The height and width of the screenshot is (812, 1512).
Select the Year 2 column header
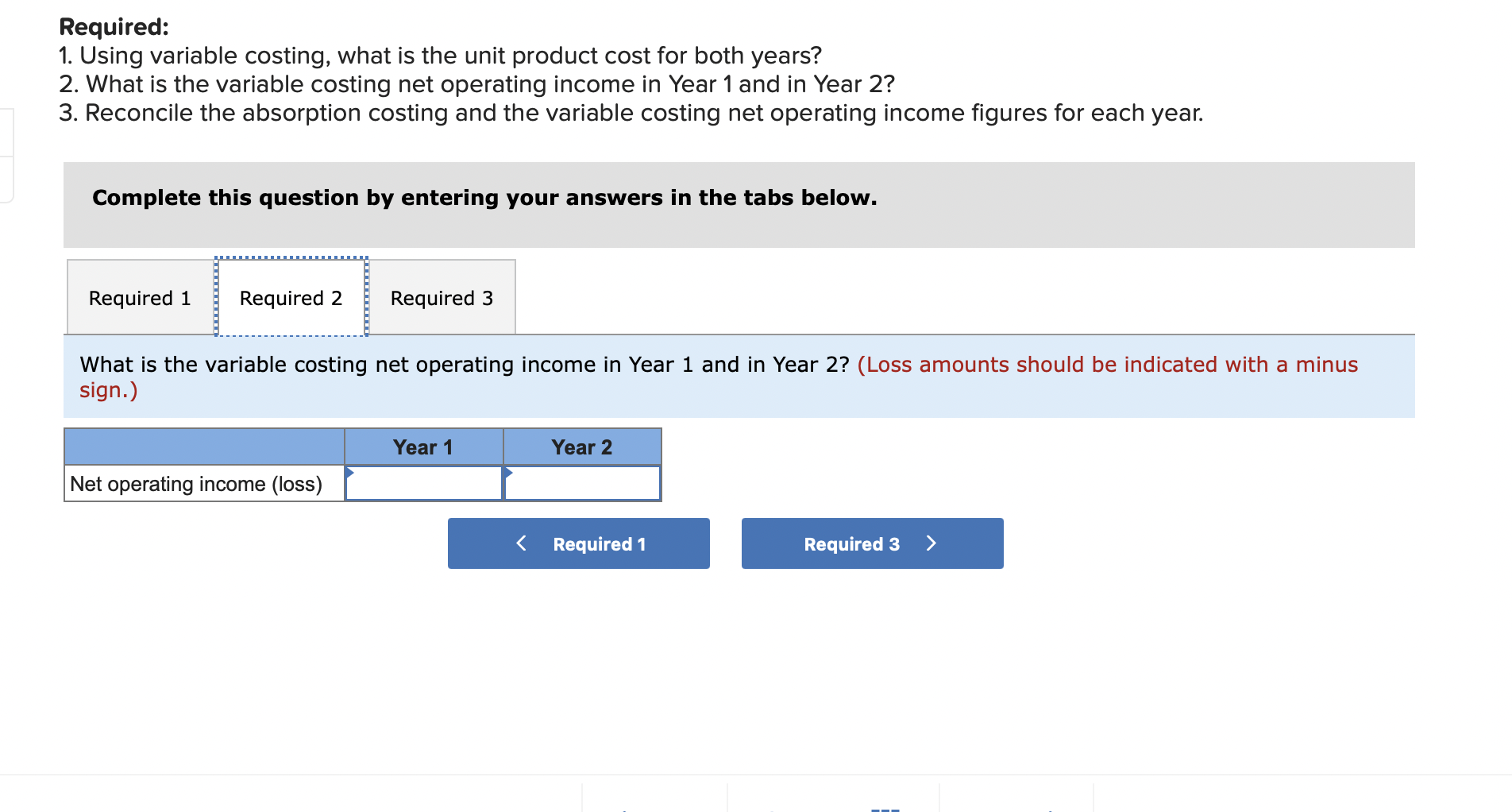pyautogui.click(x=582, y=447)
